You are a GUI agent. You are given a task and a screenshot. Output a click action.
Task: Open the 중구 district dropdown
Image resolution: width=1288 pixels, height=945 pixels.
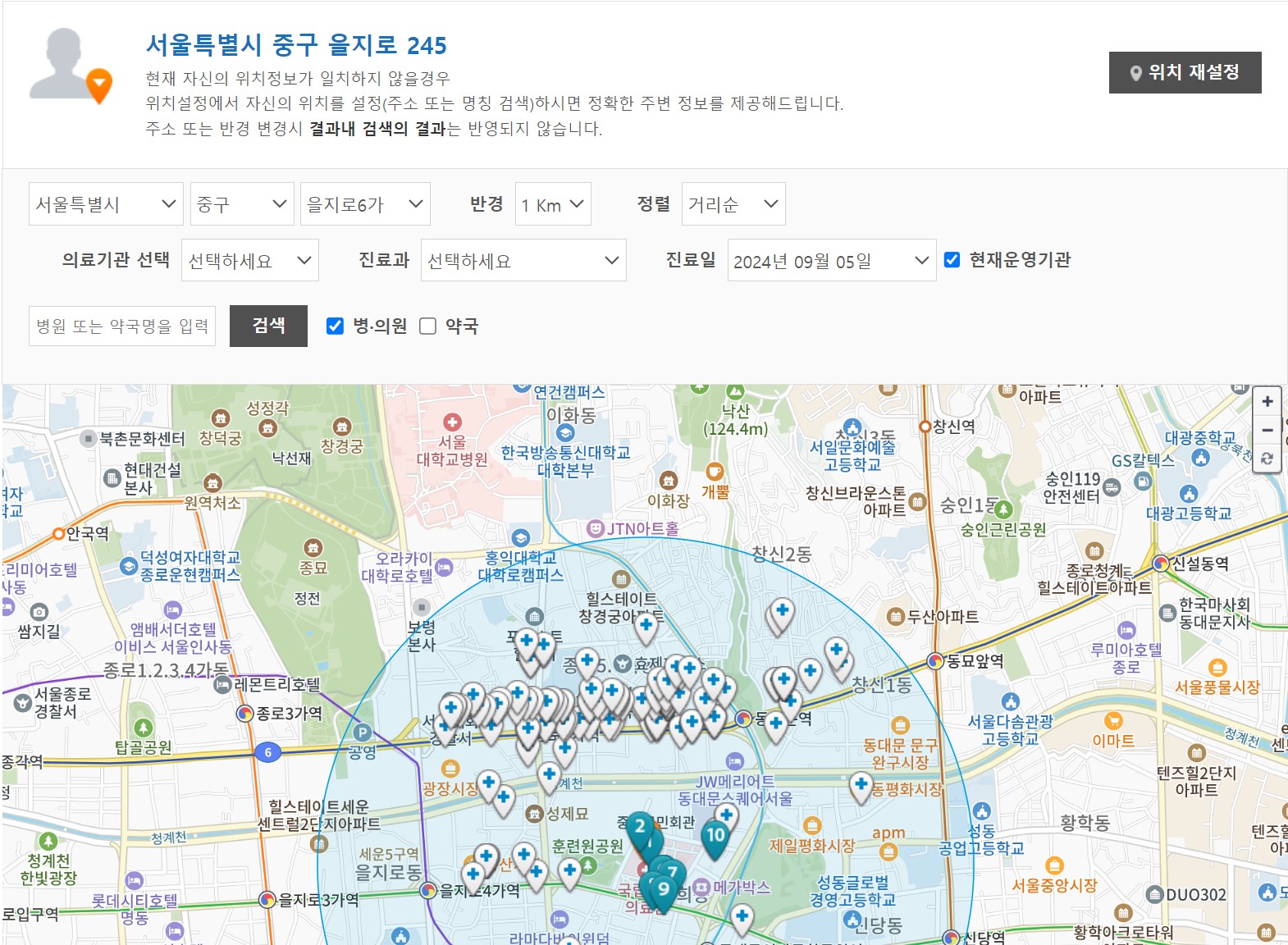click(242, 203)
